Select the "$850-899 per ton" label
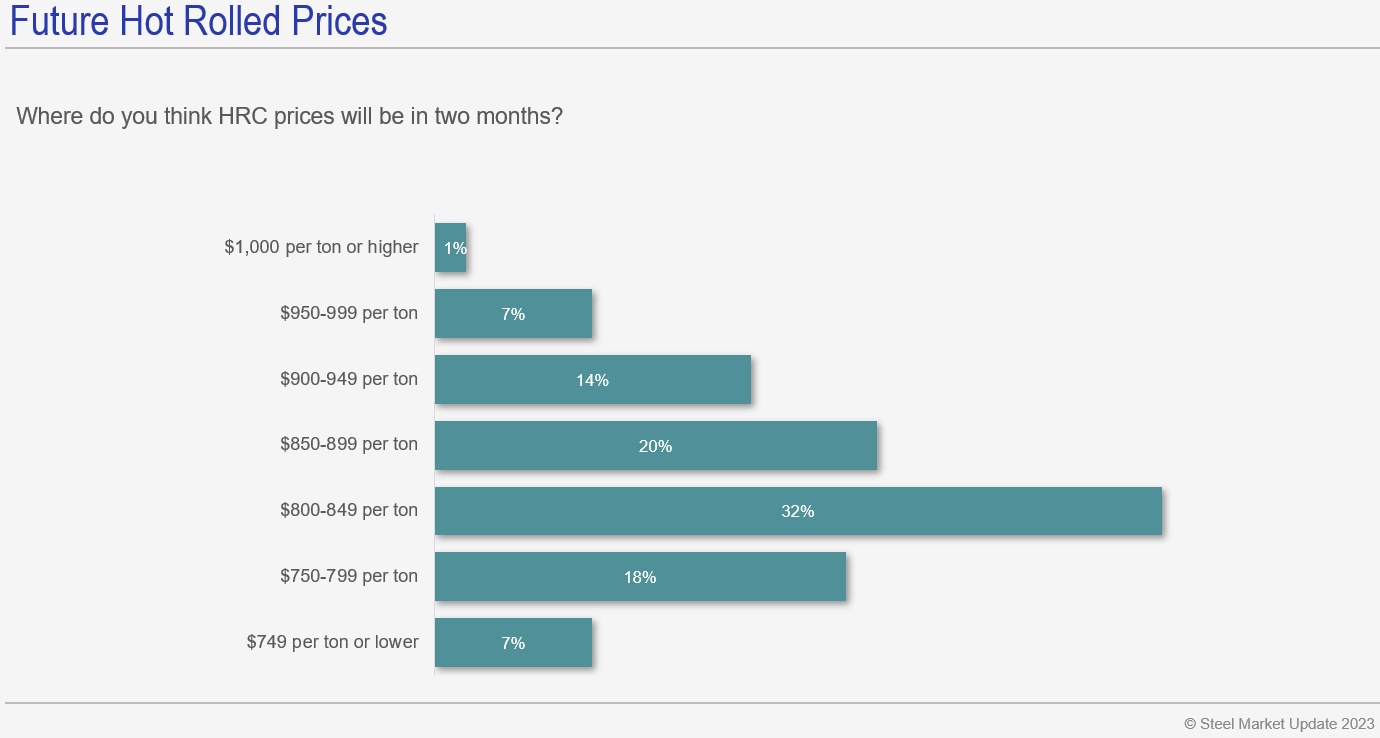Image resolution: width=1380 pixels, height=738 pixels. (349, 445)
